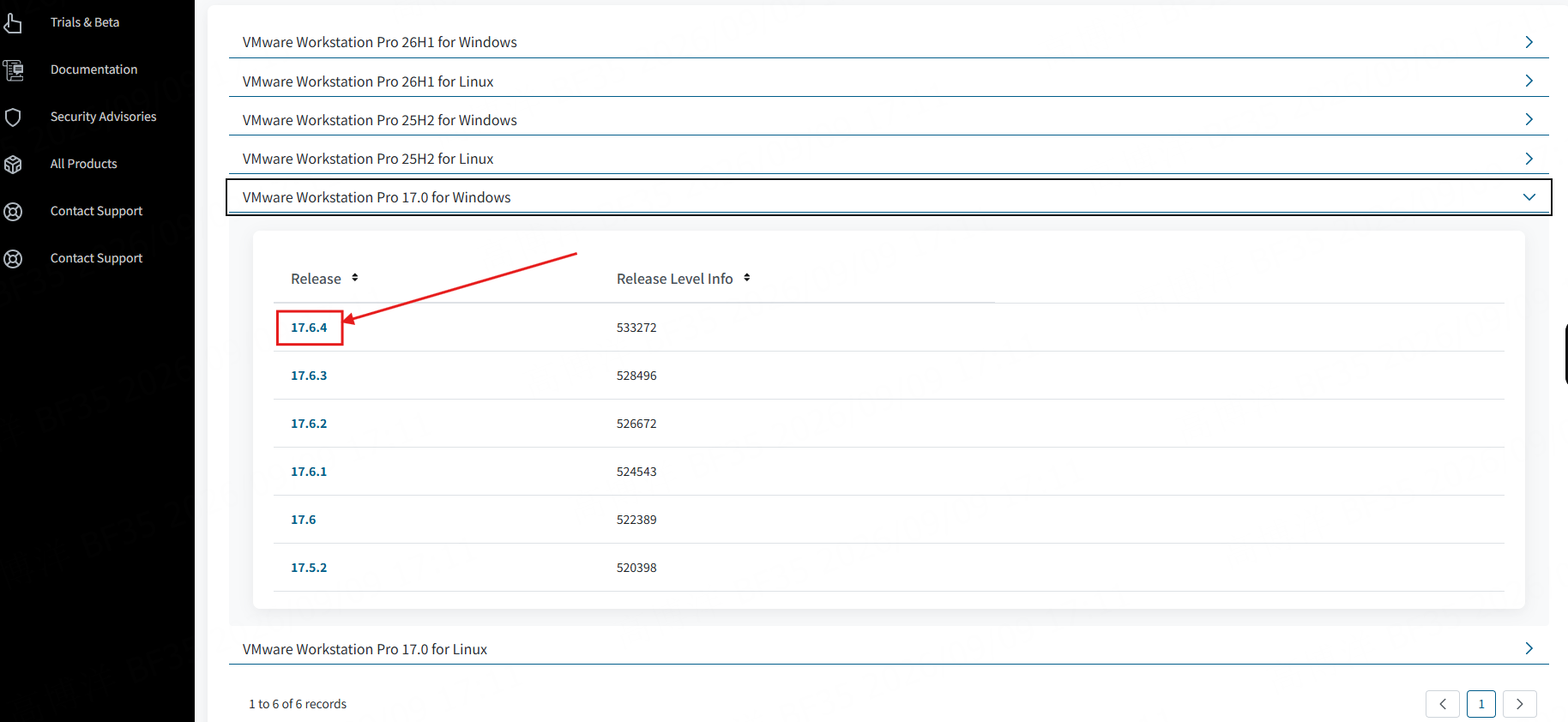
Task: Open the 17.6.4 release link
Action: click(309, 328)
